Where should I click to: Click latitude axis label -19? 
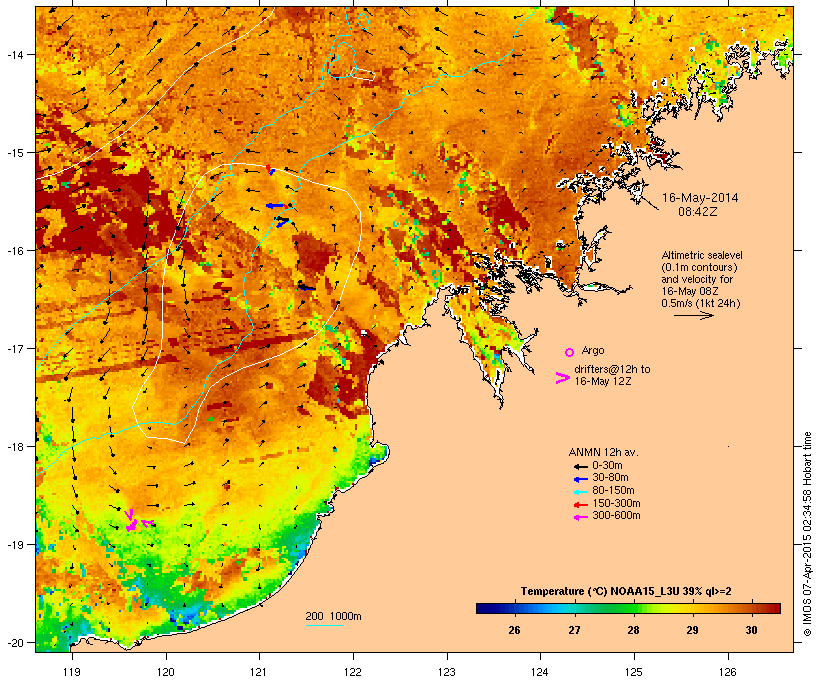tap(15, 545)
